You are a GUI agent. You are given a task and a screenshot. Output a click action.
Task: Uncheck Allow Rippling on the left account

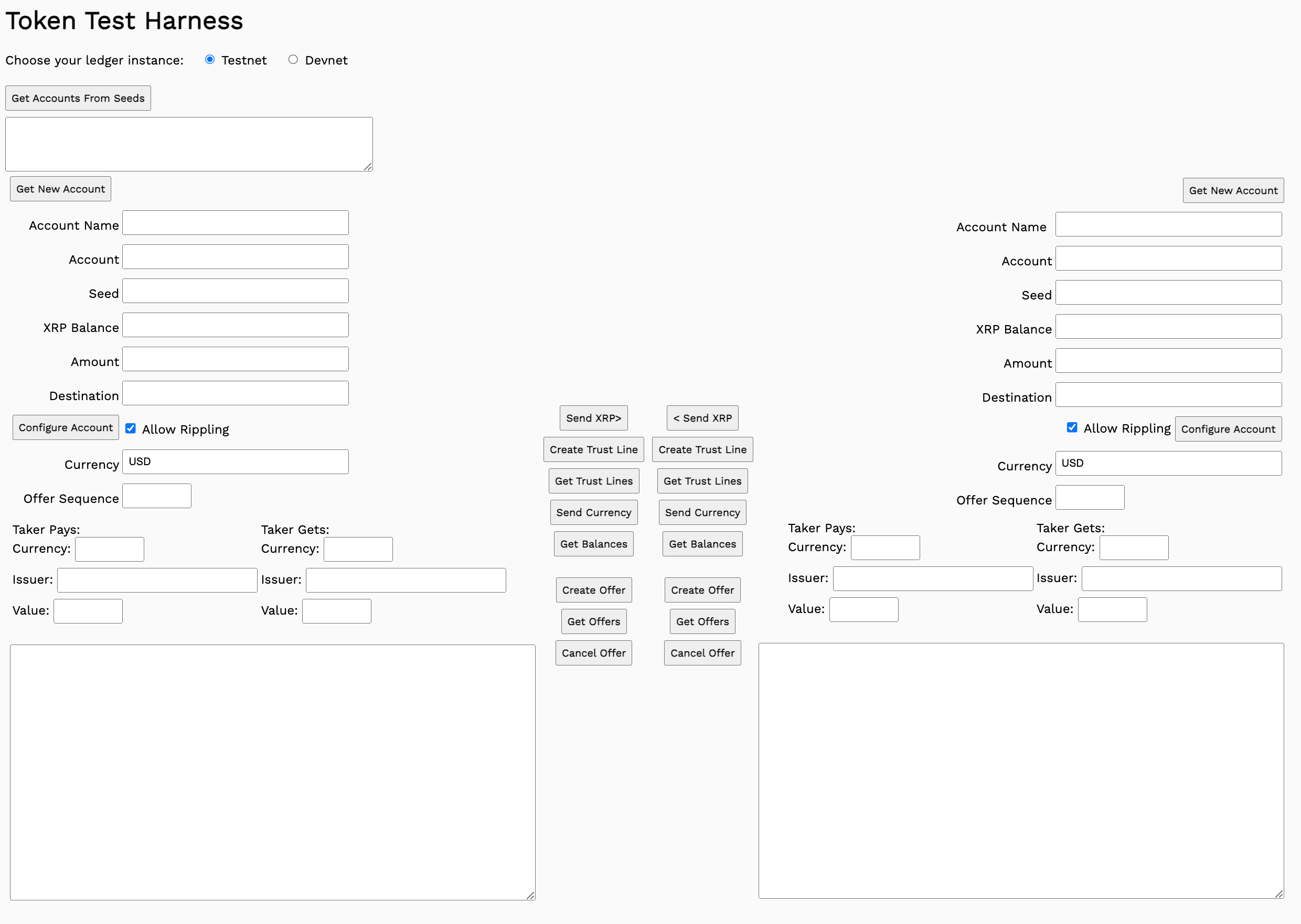(131, 428)
